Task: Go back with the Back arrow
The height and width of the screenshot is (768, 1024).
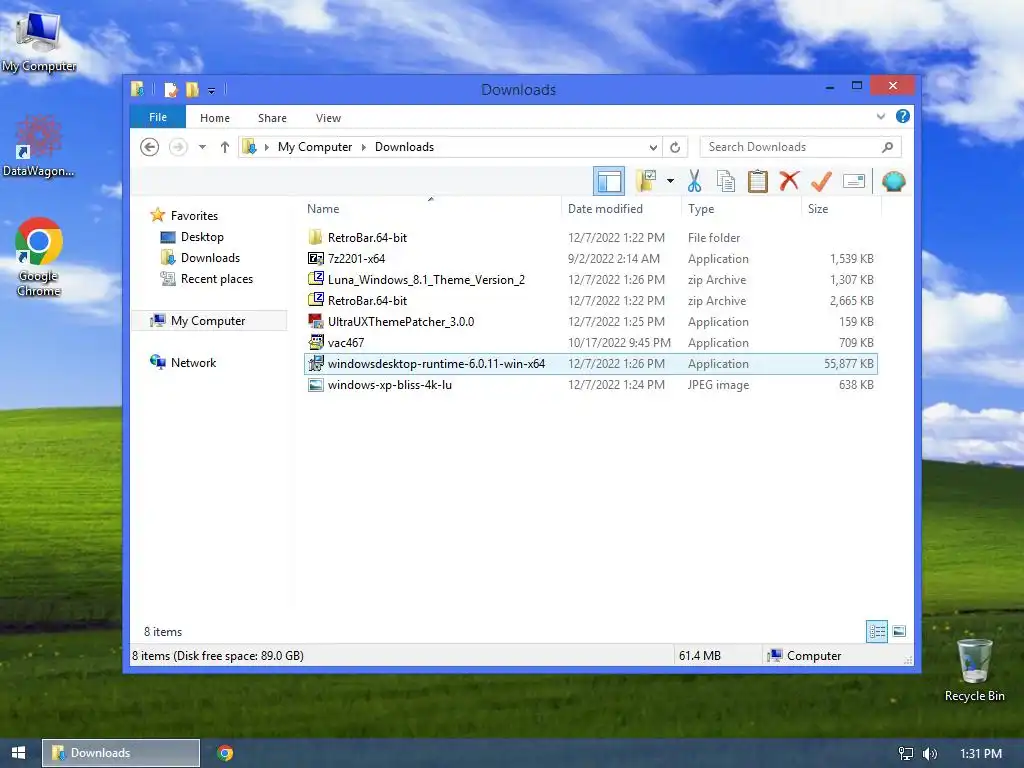Action: coord(150,147)
